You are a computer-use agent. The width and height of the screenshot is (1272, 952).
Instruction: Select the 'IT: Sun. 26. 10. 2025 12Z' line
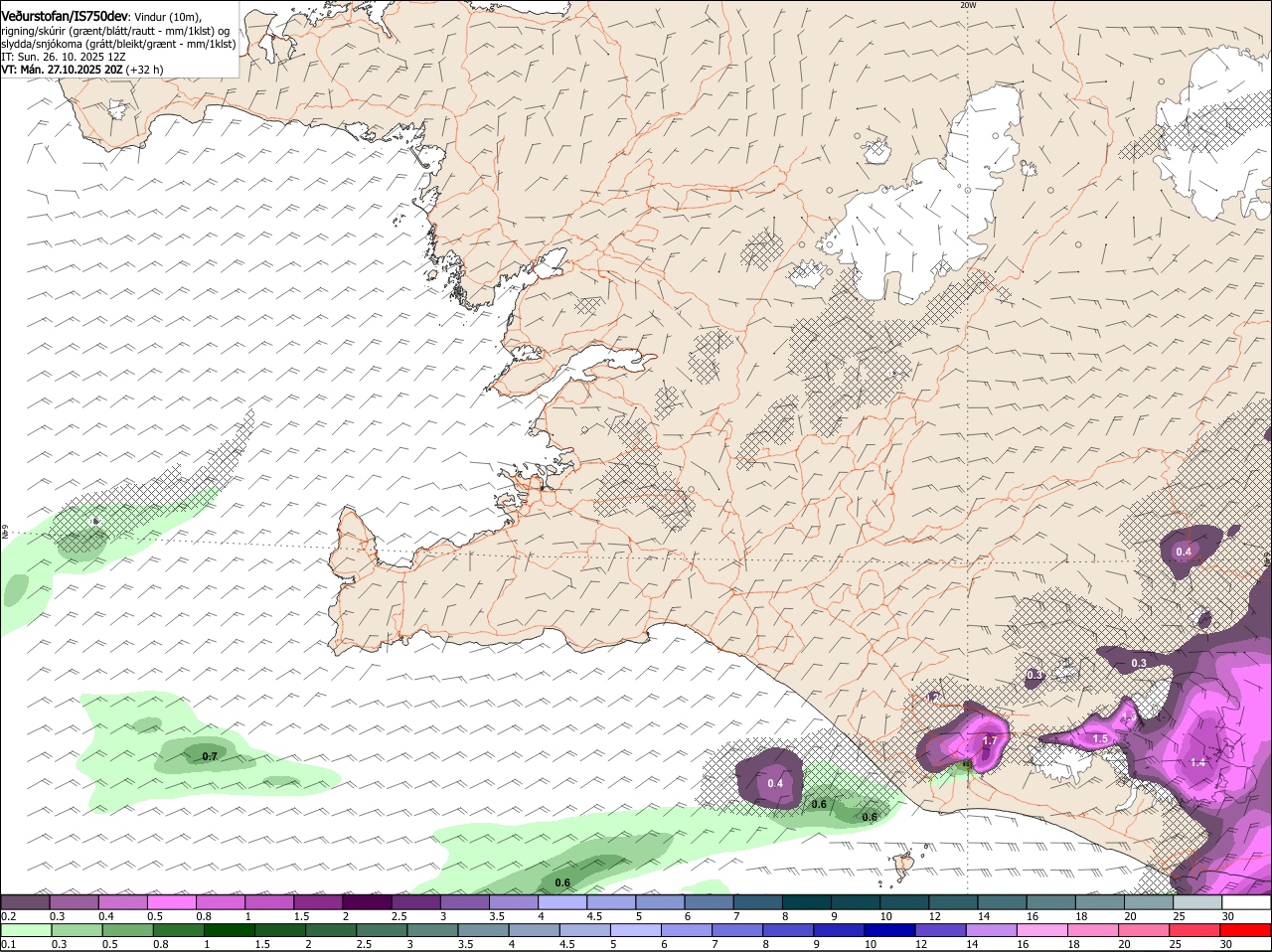click(63, 57)
